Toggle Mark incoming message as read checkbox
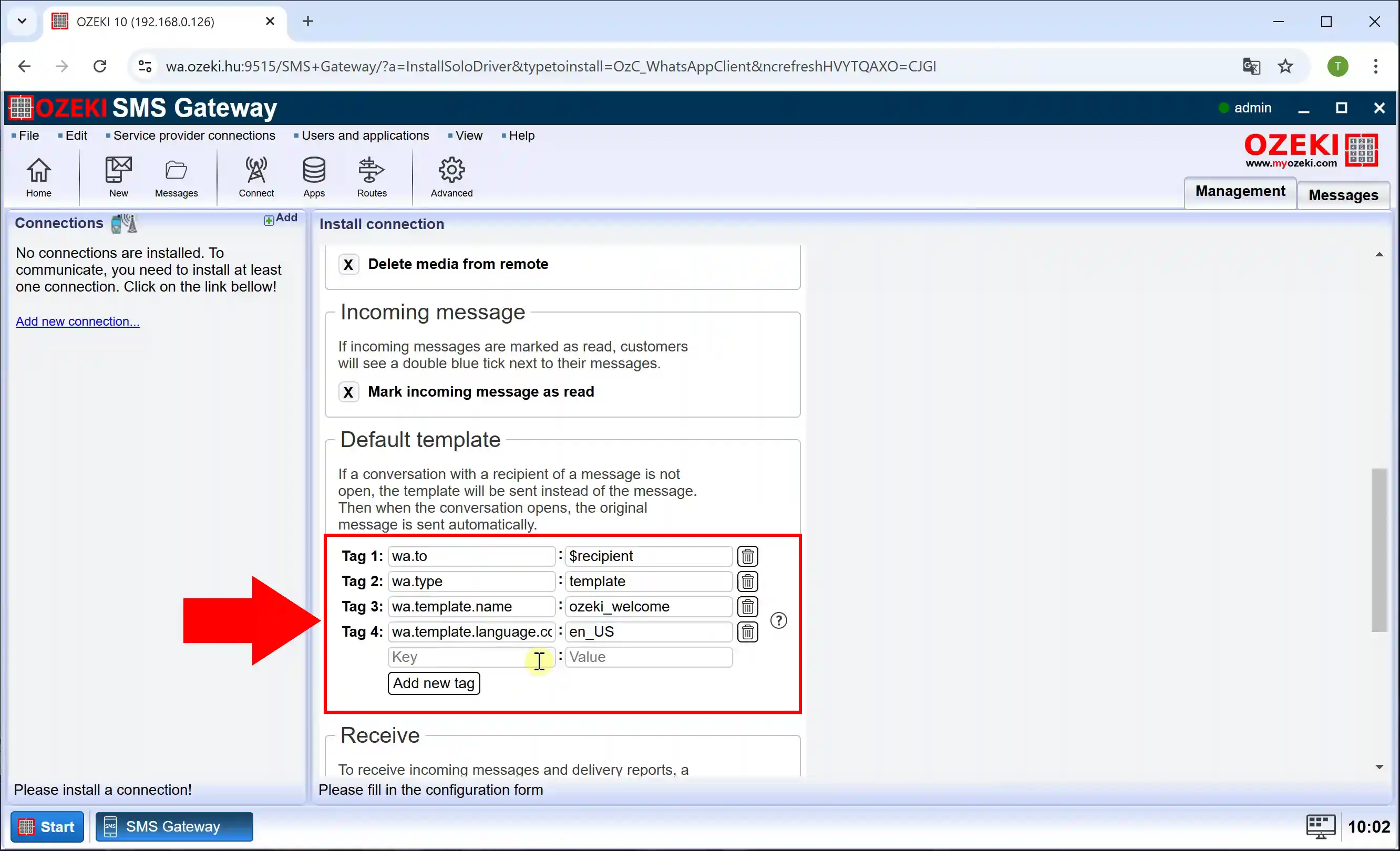 click(348, 392)
